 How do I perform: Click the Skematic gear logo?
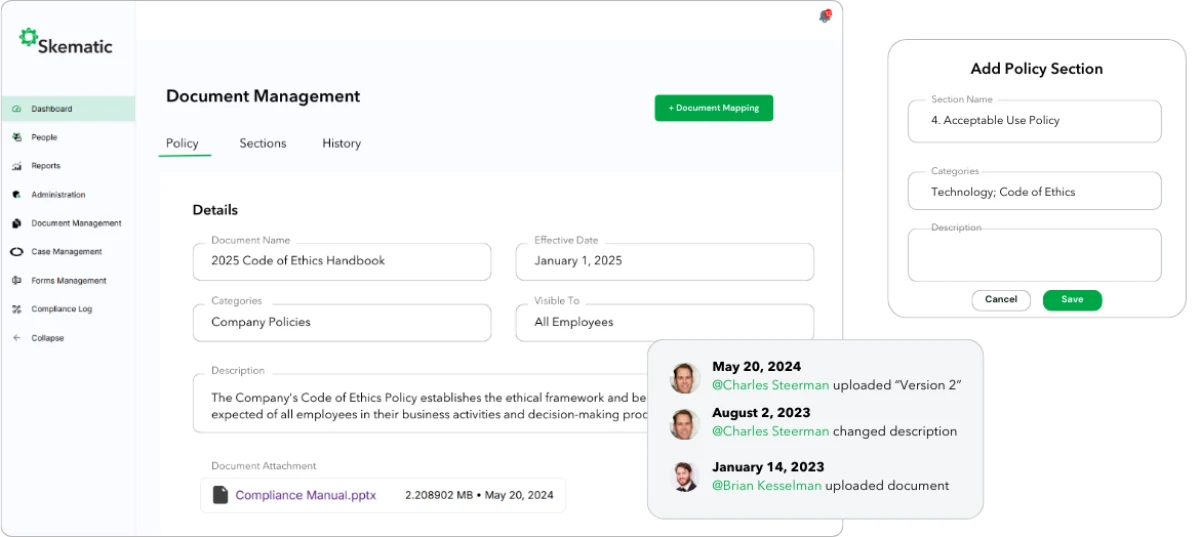(x=29, y=38)
